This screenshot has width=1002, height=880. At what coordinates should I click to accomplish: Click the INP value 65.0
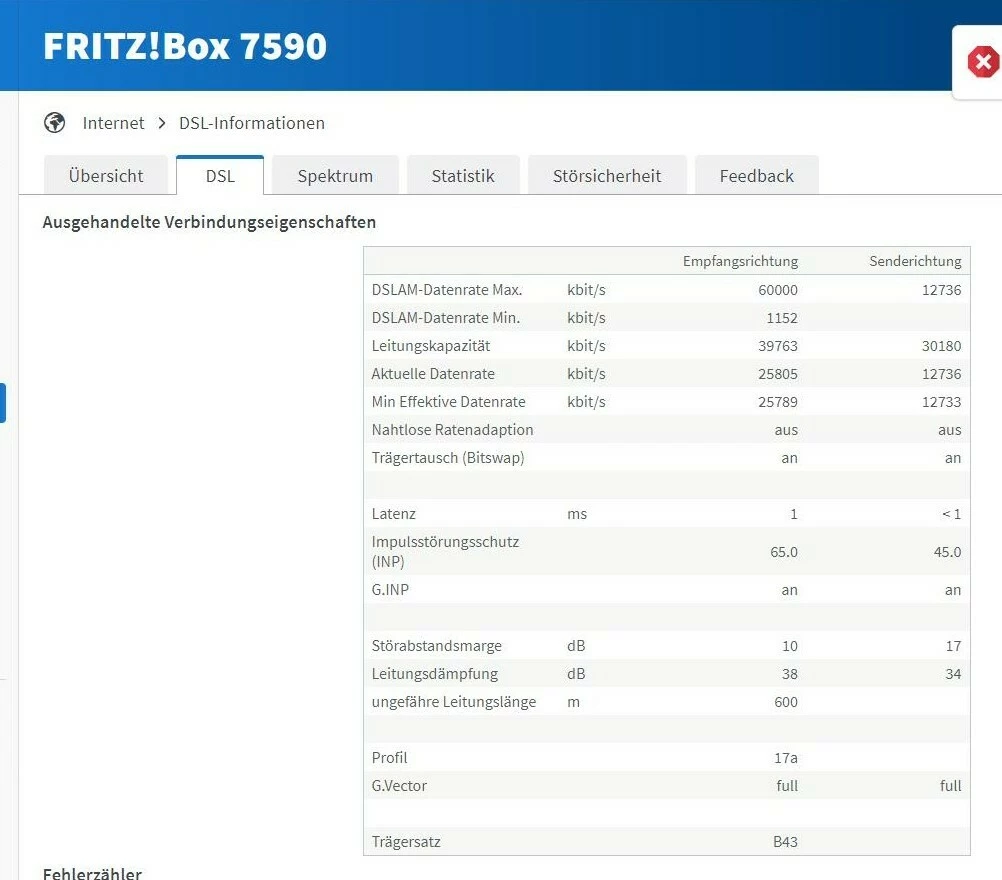(x=783, y=552)
